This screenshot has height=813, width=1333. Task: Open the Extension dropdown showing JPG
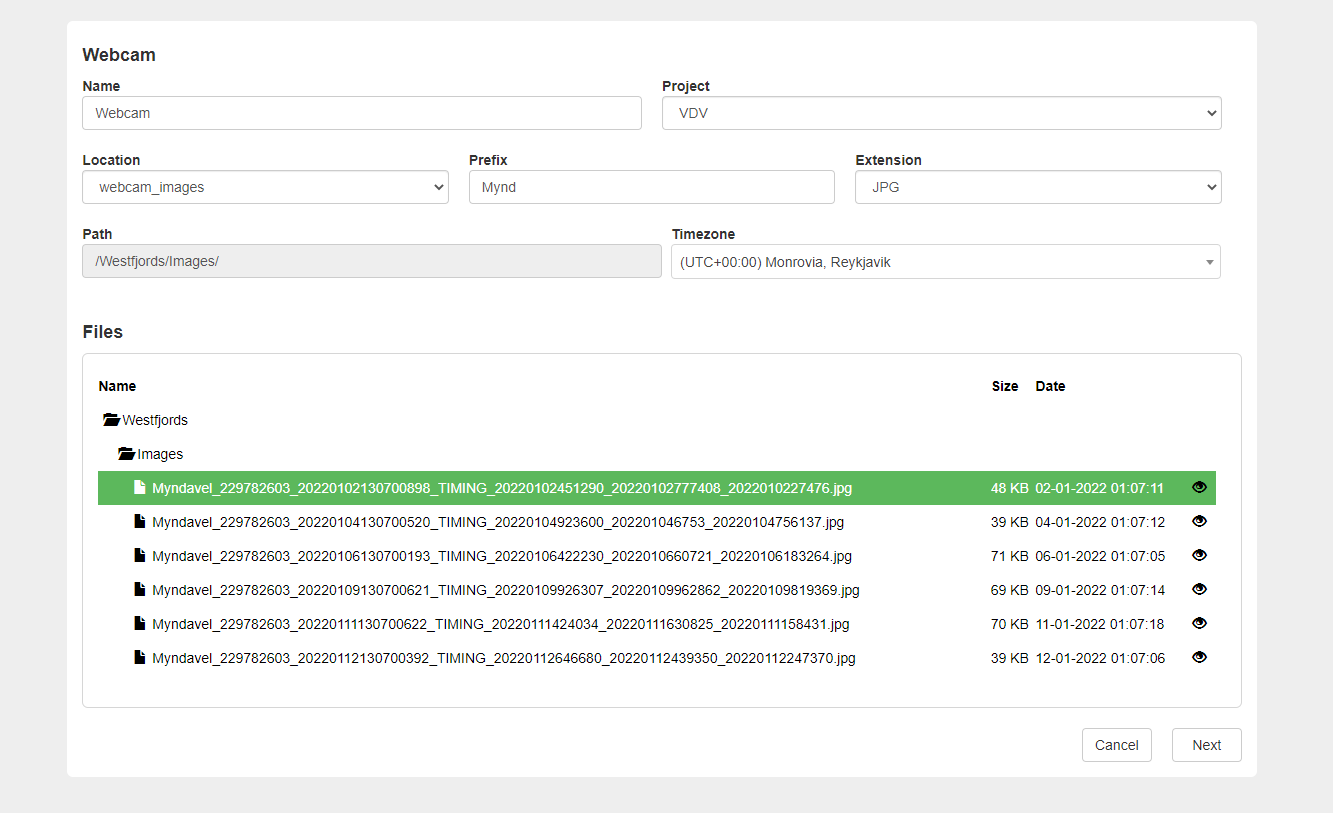click(1038, 187)
